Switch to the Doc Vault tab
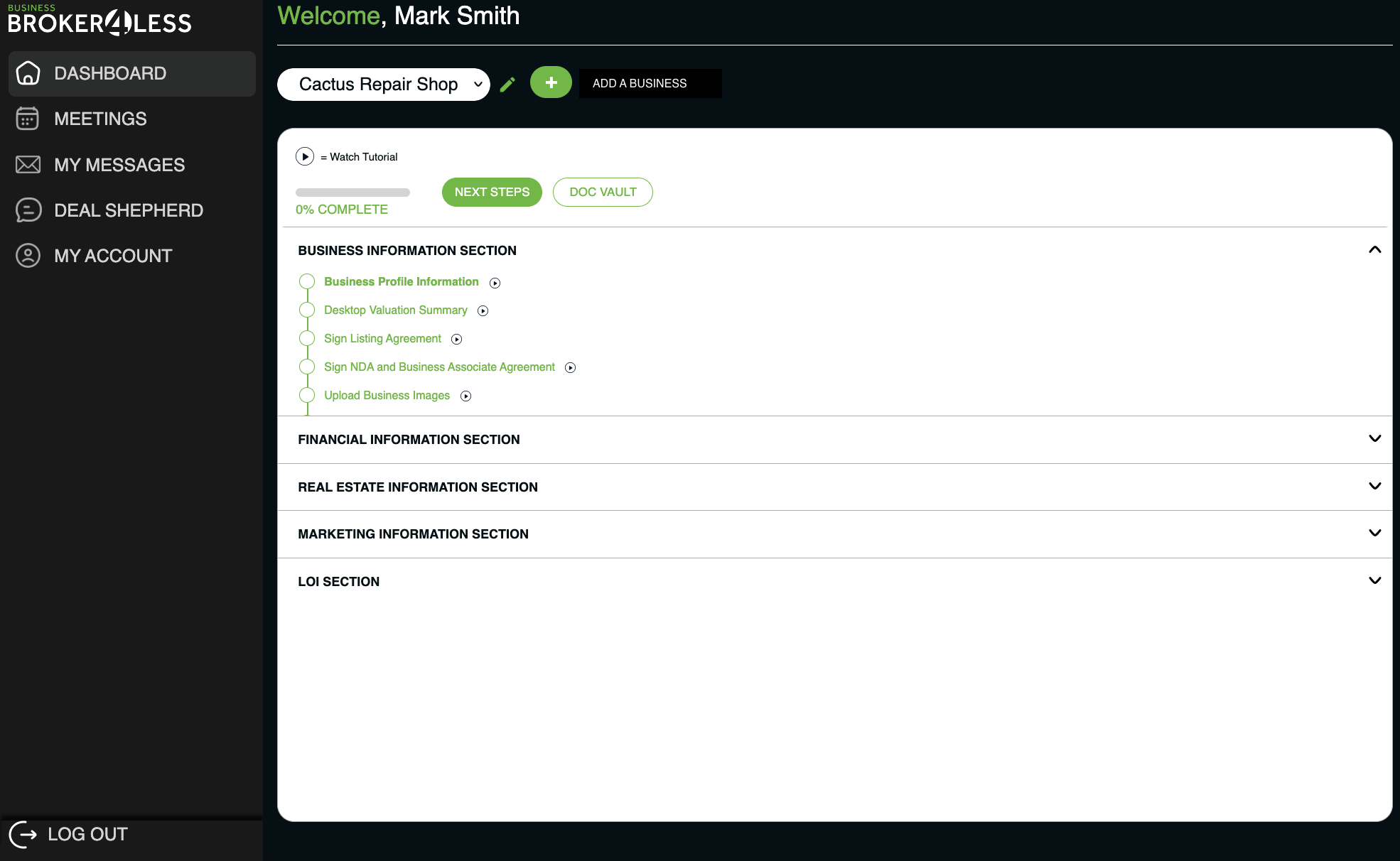 [x=603, y=192]
